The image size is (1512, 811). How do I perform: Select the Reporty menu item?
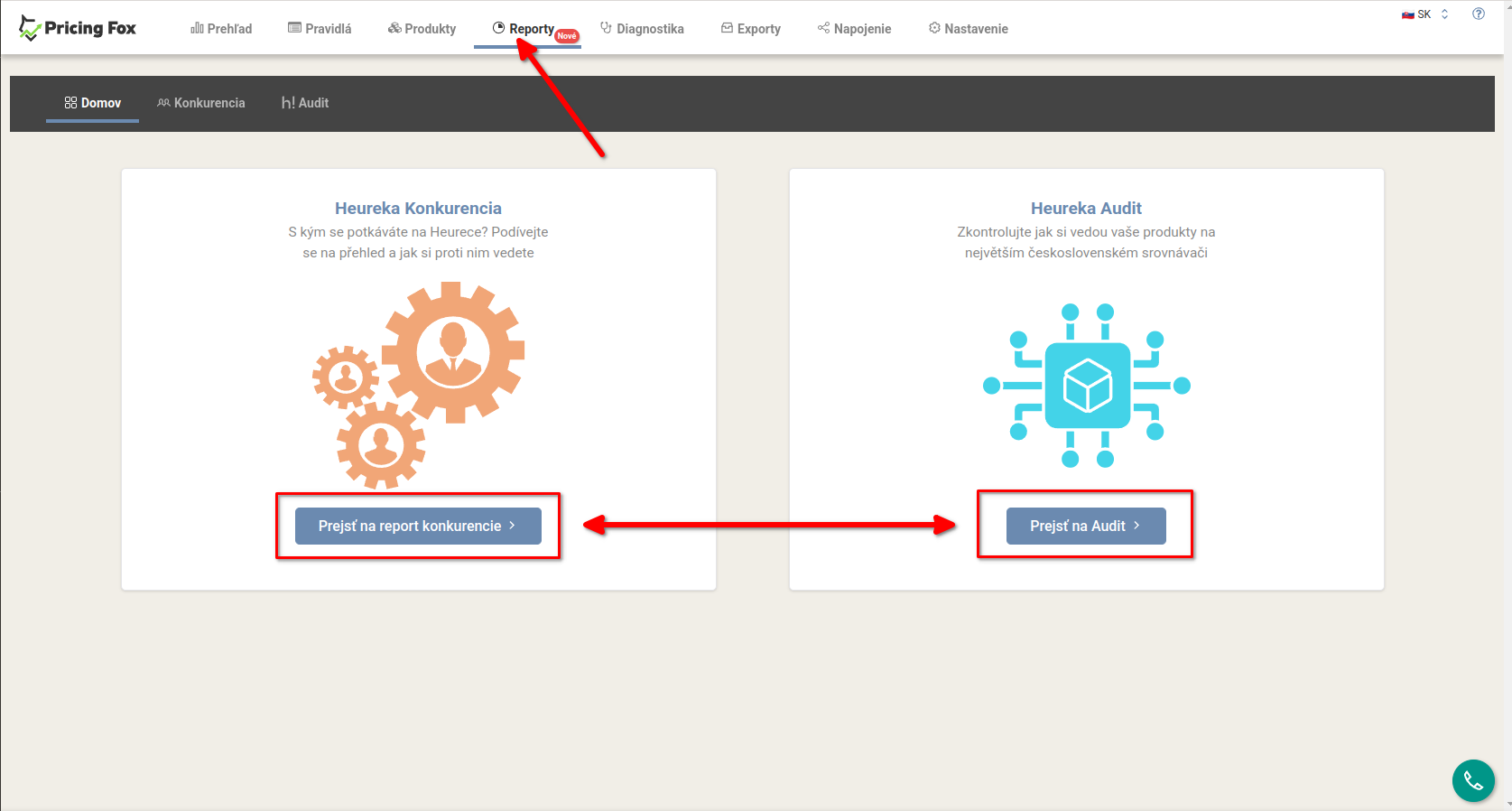pos(524,29)
